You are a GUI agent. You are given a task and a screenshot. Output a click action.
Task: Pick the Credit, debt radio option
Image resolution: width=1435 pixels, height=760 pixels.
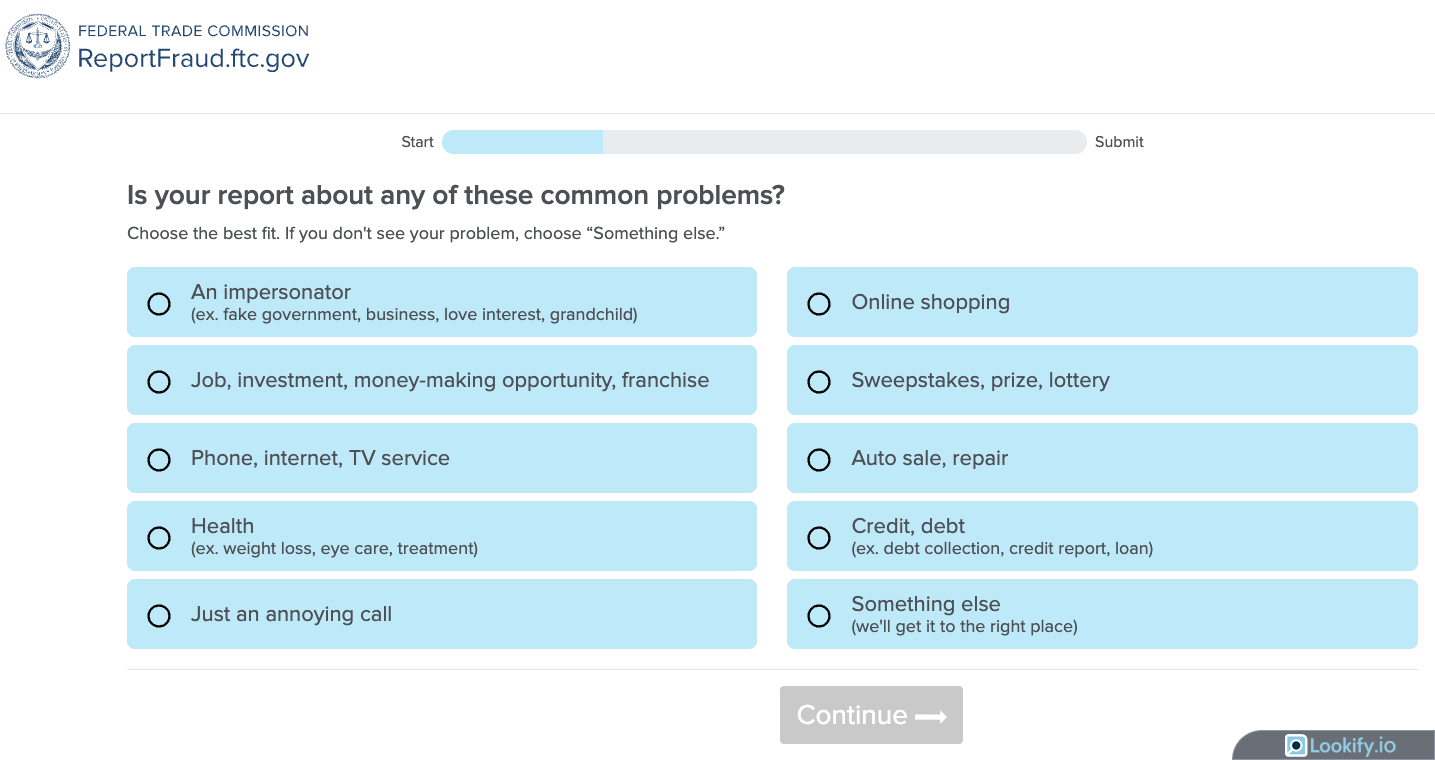819,537
